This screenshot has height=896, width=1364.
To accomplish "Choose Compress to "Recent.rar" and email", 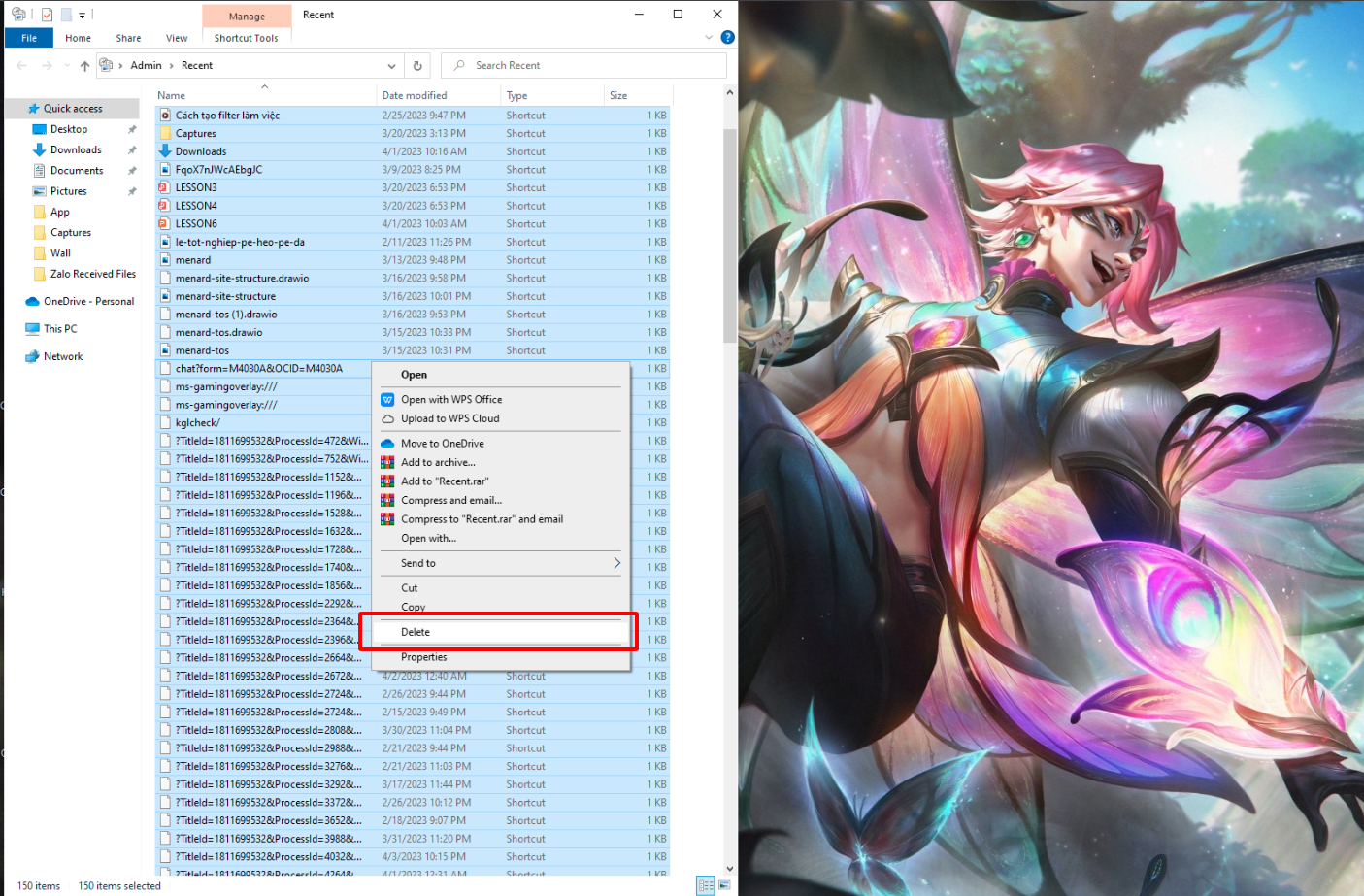I will click(500, 519).
